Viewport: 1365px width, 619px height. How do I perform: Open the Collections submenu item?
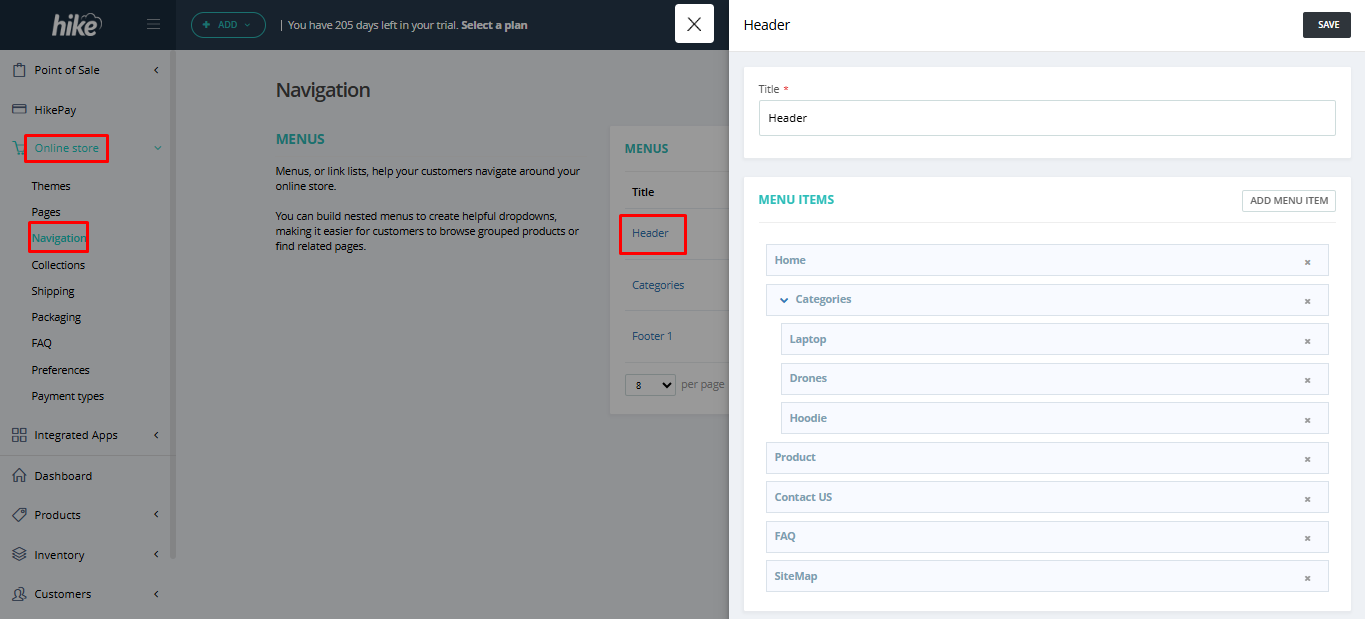point(58,265)
